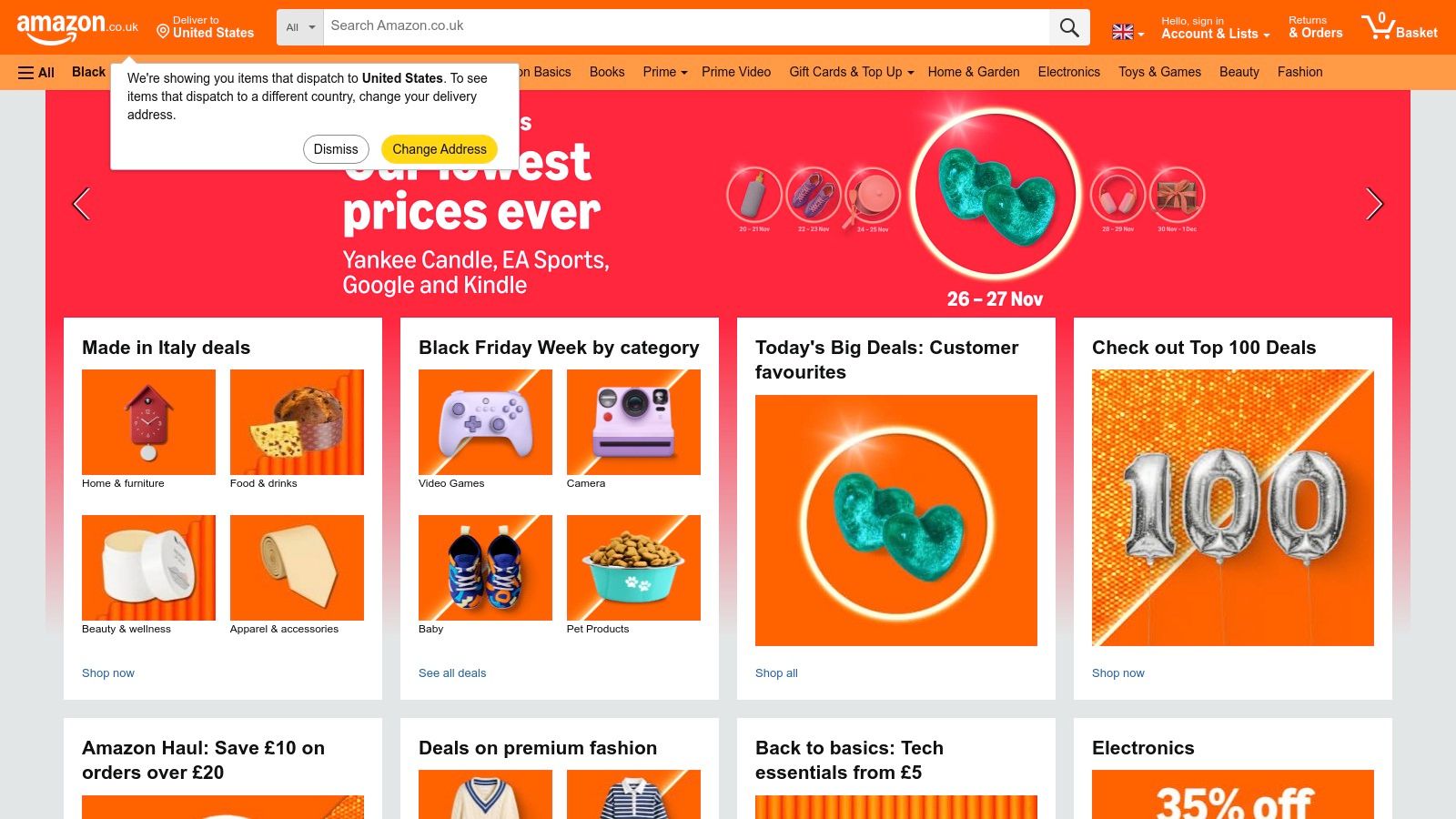Open the hamburger All menu

(x=35, y=72)
